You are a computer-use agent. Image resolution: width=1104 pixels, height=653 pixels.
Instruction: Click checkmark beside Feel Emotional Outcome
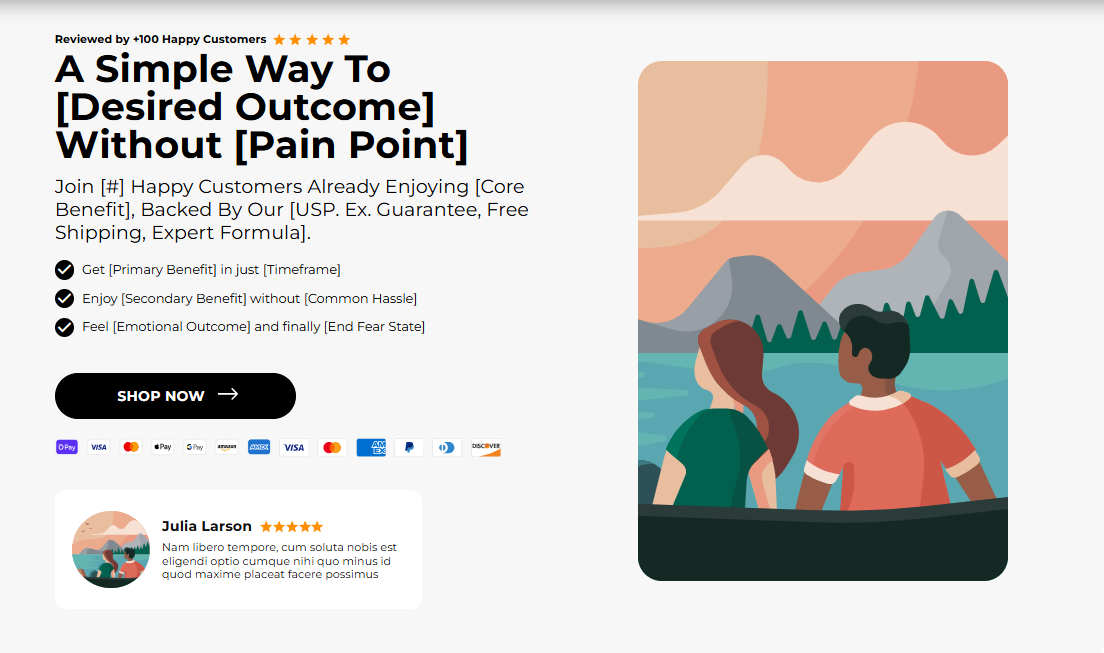[64, 328]
